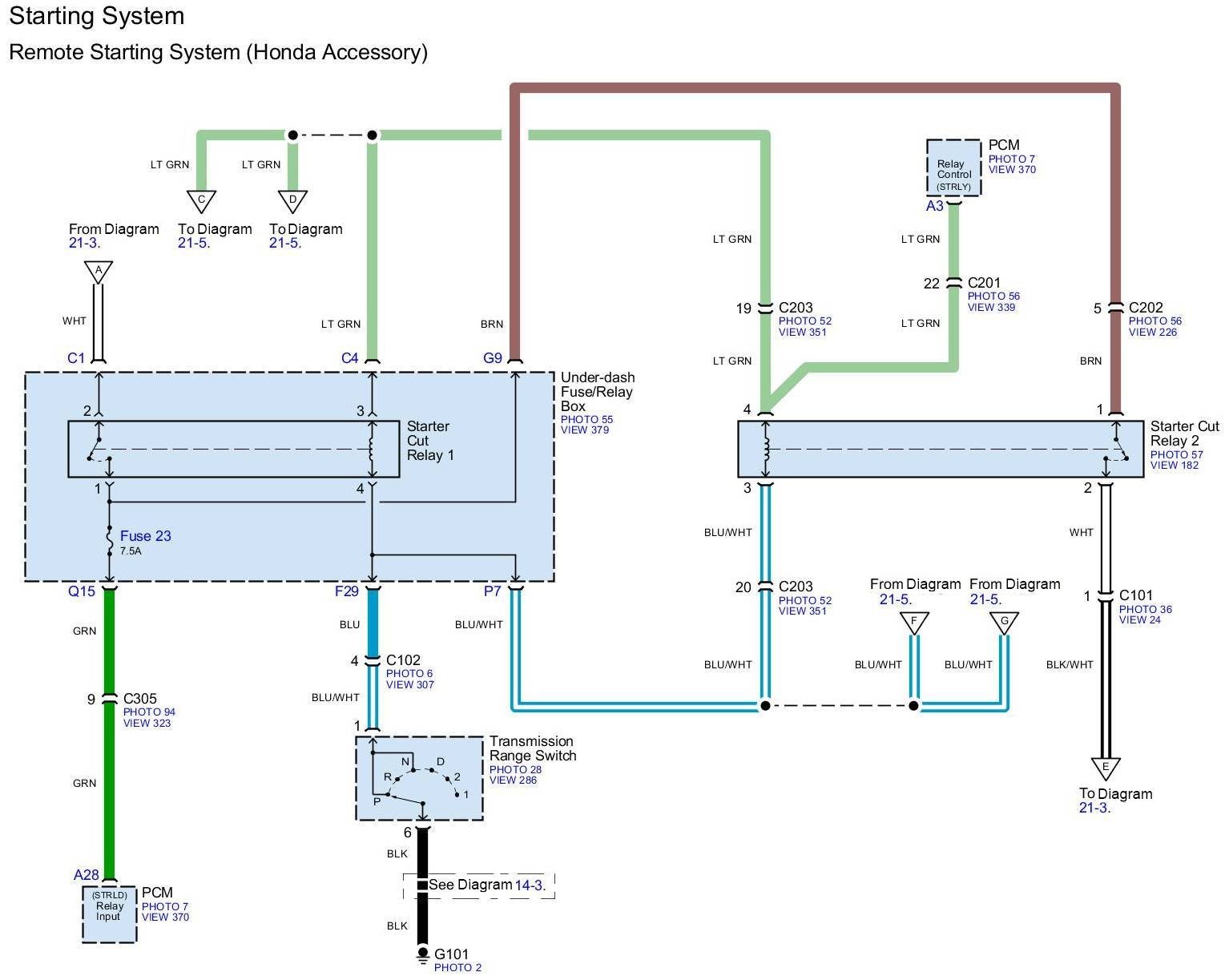Select the triangle connector labeled D
The image size is (1229, 980).
[292, 200]
